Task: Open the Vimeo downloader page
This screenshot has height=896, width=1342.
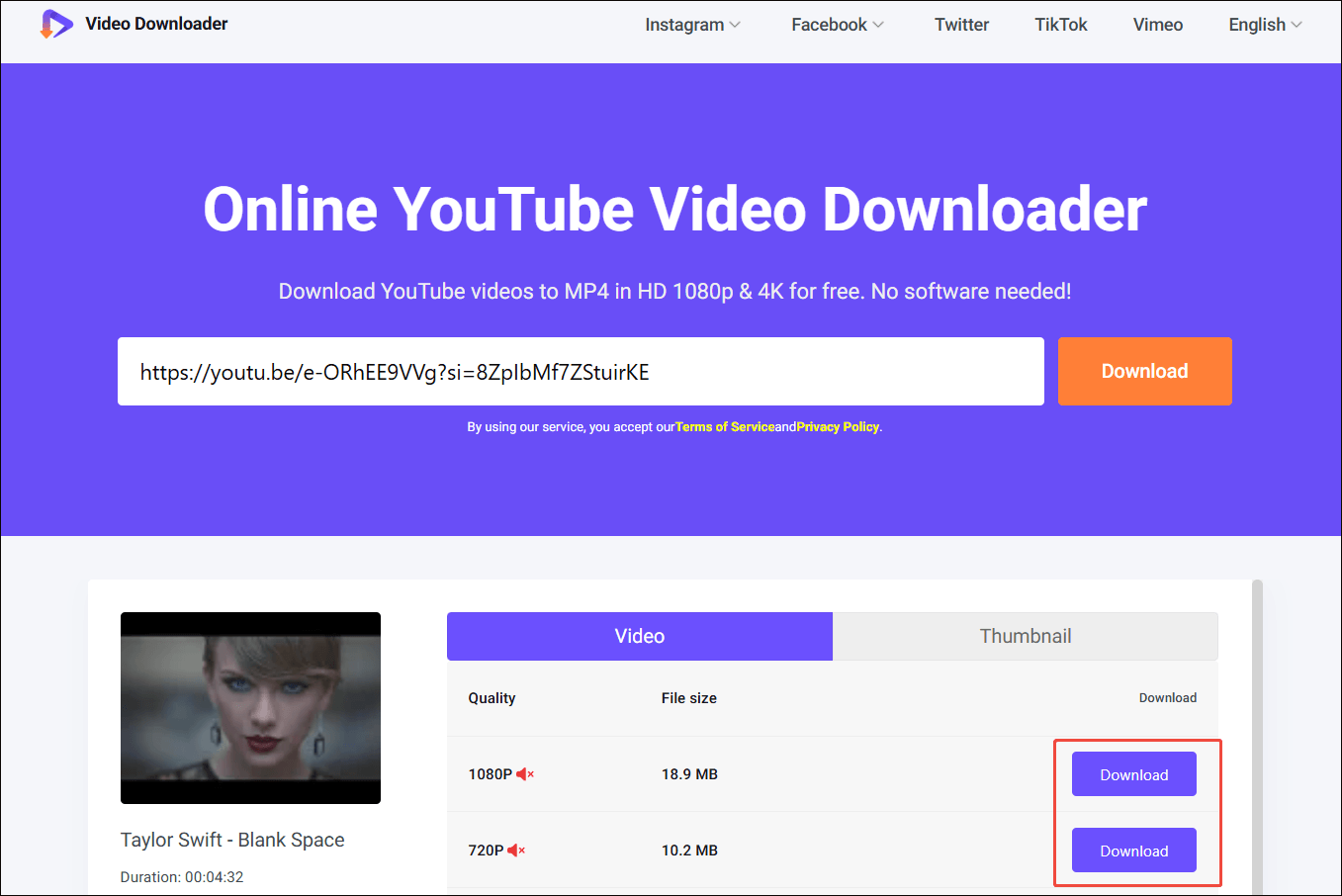Action: pyautogui.click(x=1158, y=25)
